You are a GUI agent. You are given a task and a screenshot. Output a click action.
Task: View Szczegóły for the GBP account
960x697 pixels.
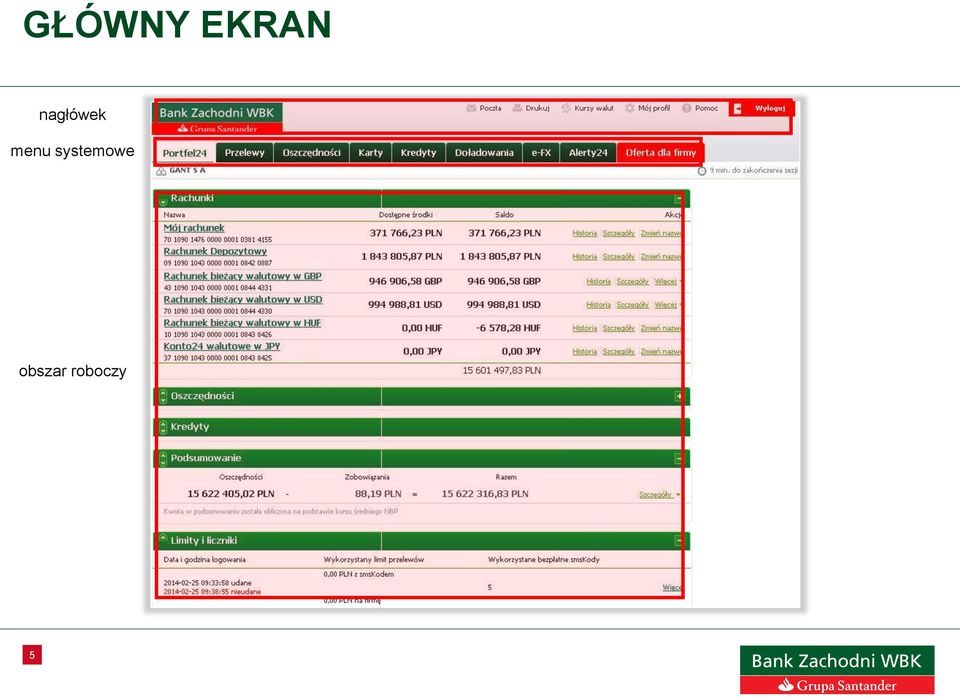632,282
